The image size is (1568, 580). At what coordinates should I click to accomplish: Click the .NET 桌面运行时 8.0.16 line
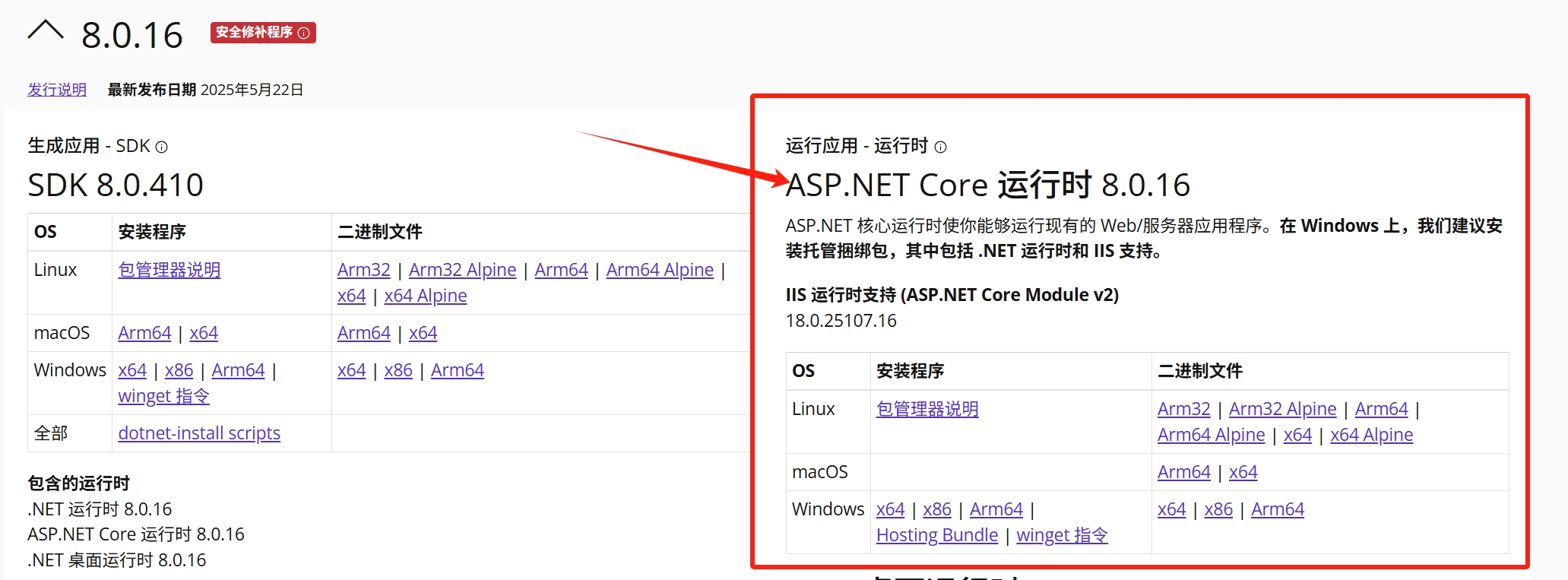point(117,560)
